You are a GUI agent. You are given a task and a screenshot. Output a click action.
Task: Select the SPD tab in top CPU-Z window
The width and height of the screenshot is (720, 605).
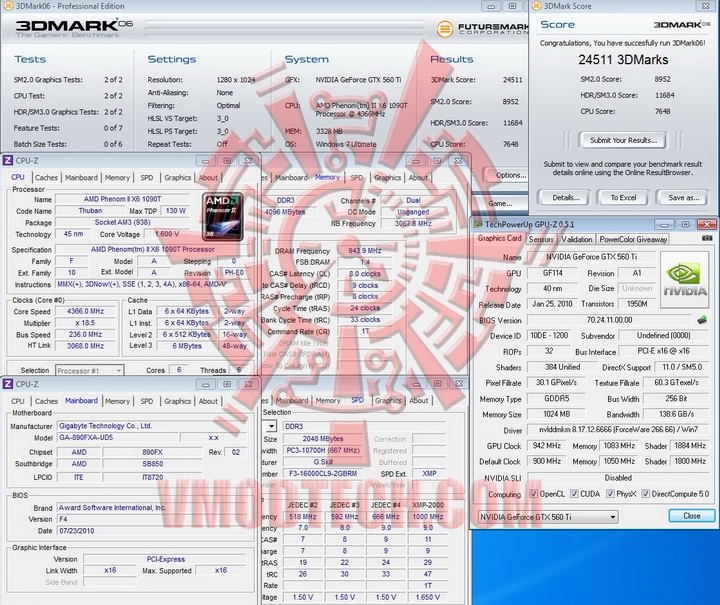point(147,178)
